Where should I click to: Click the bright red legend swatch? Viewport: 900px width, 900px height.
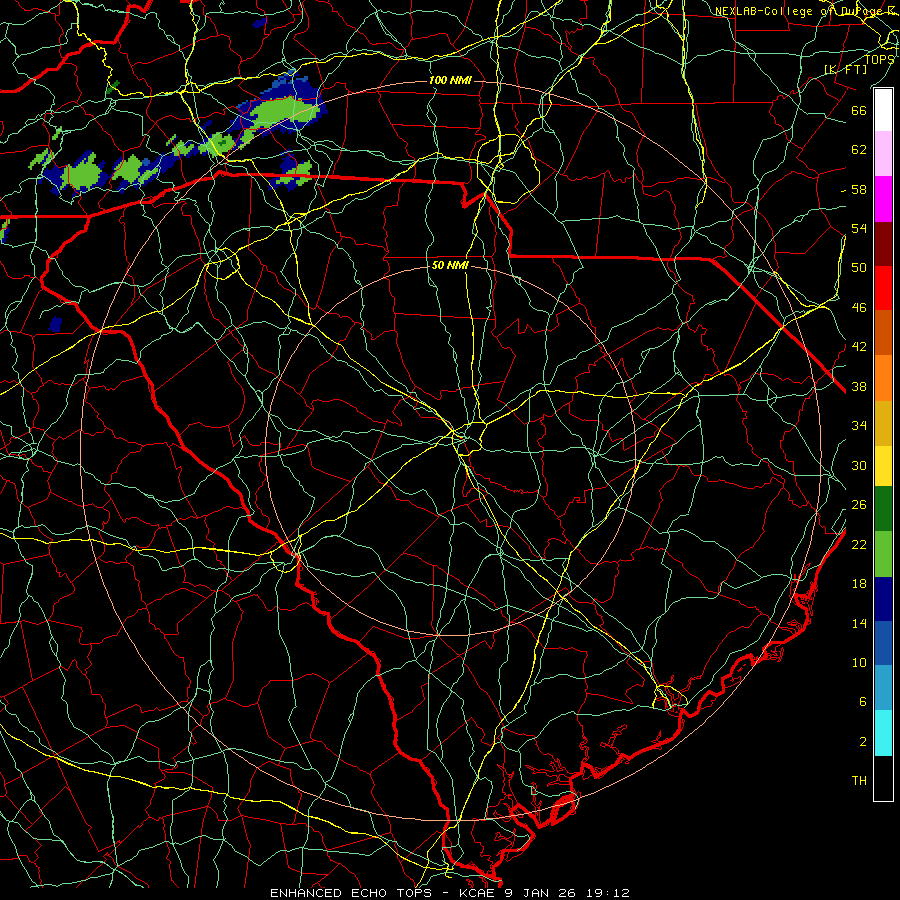(x=883, y=288)
